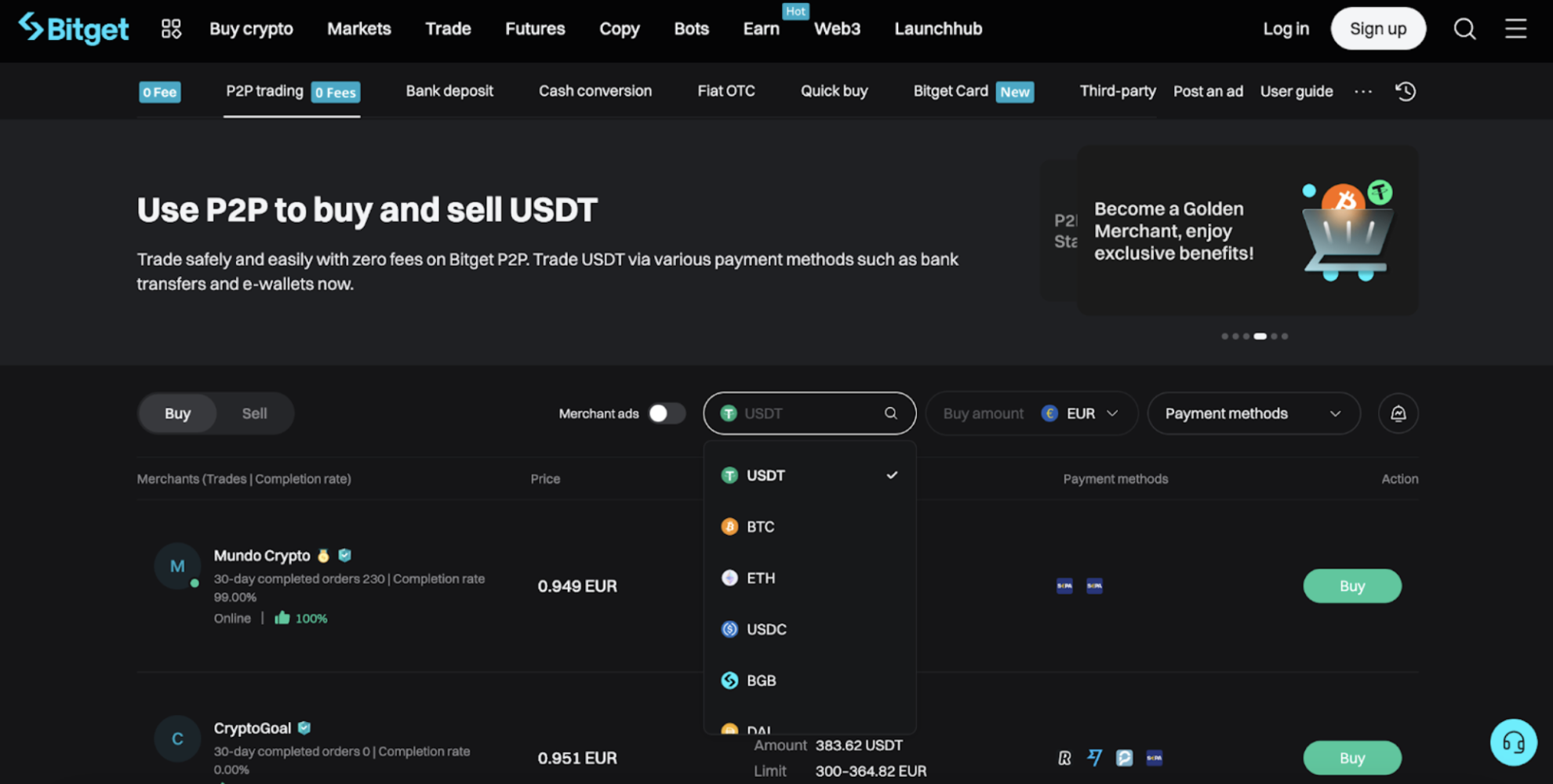Screen dimensions: 1553x784
Task: Switch to Cash conversion tab
Action: (595, 91)
